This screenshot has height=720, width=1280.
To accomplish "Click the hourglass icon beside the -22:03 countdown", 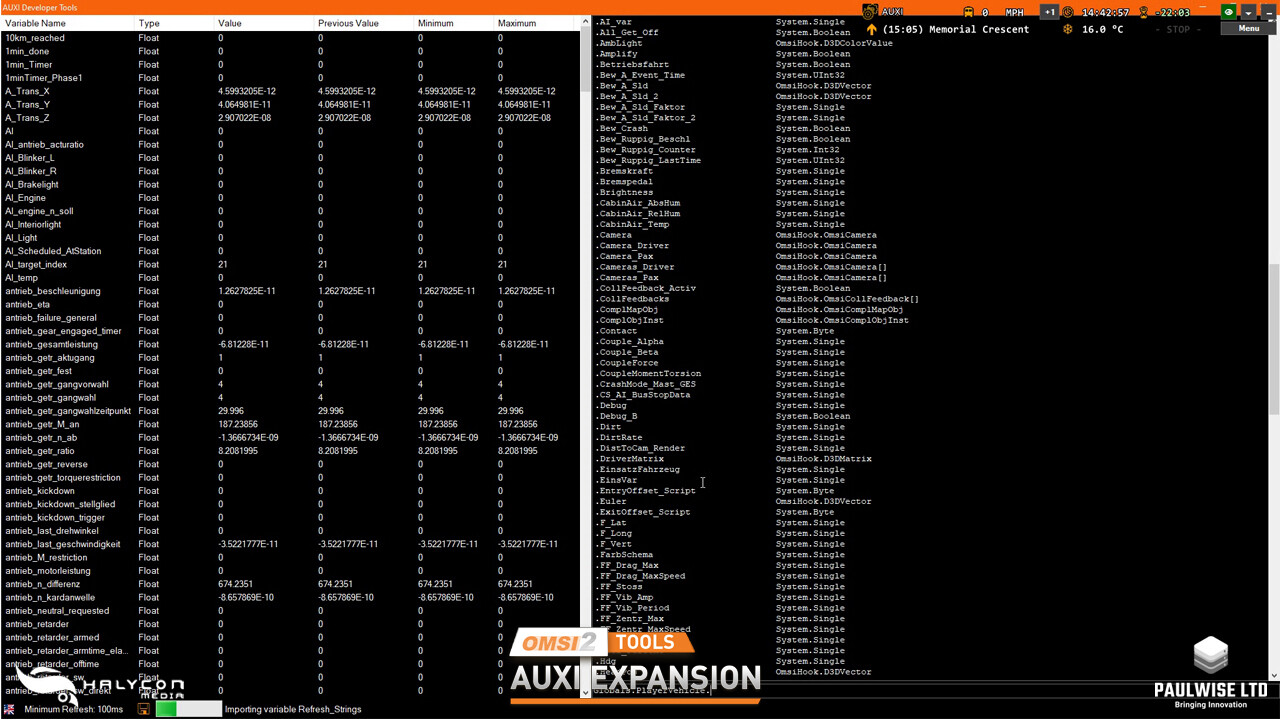I will click(1143, 11).
